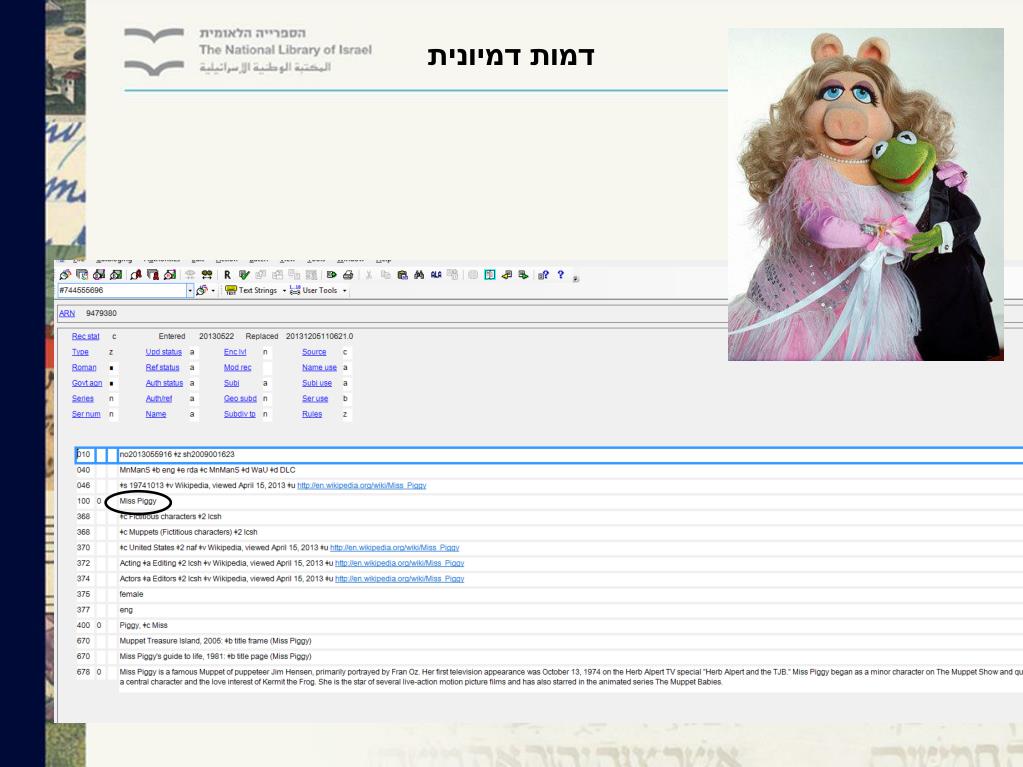
Task: Click the green right-arrow icon before help icons
Action: point(523,275)
